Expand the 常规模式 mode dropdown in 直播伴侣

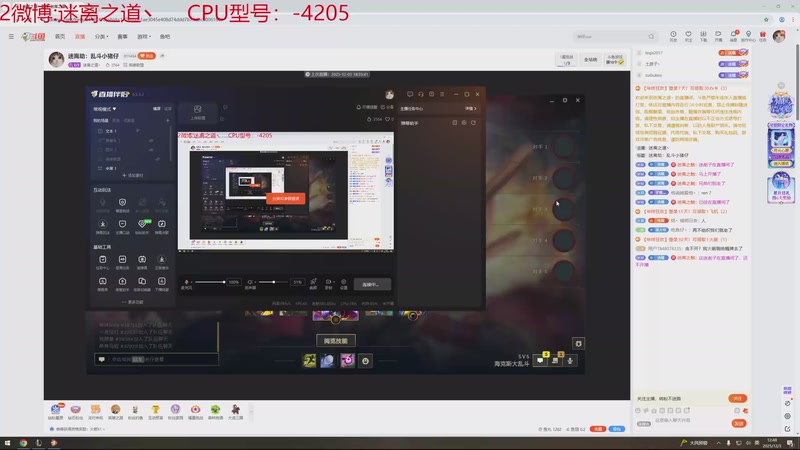coord(105,109)
